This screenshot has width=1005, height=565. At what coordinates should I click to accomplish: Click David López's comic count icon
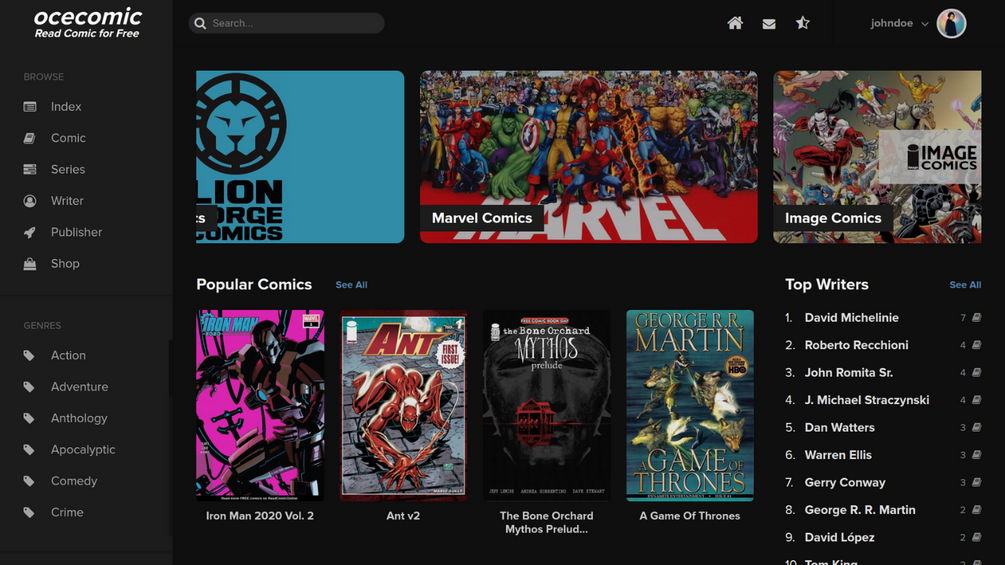pos(976,537)
